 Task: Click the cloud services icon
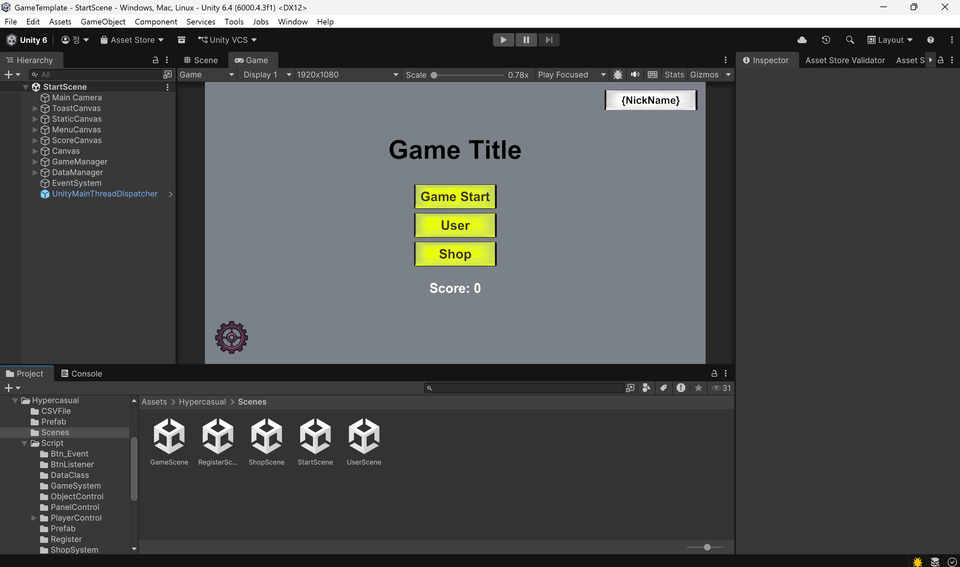[x=802, y=40]
